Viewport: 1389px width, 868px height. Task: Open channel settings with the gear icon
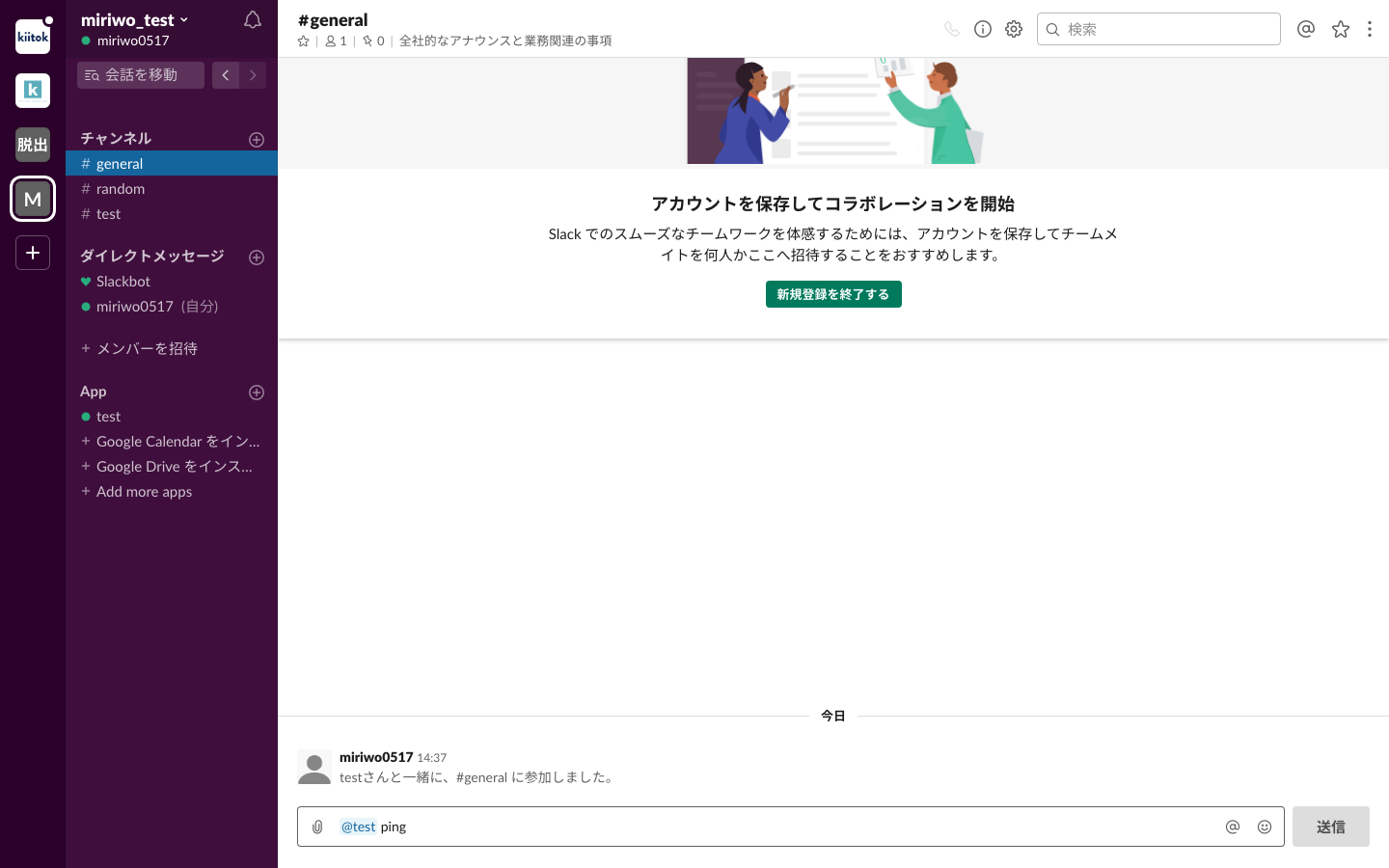(1014, 29)
